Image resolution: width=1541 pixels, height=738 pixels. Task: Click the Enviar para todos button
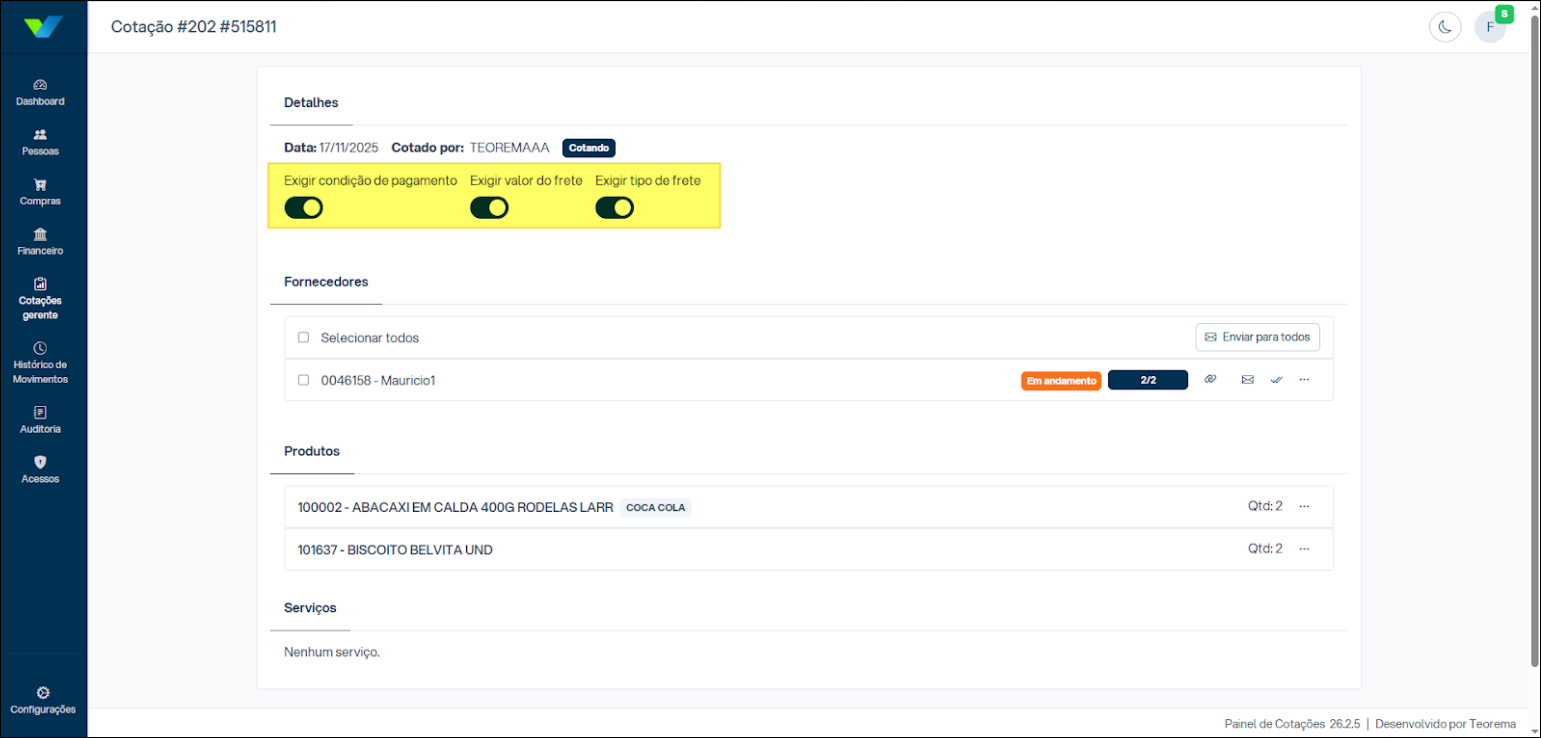[1257, 337]
